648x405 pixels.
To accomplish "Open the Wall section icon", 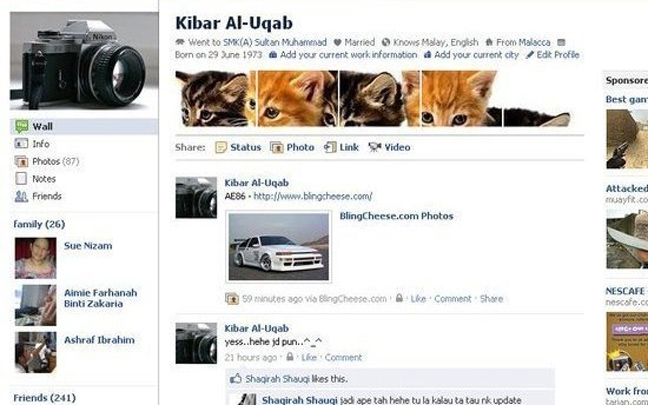I will click(21, 126).
